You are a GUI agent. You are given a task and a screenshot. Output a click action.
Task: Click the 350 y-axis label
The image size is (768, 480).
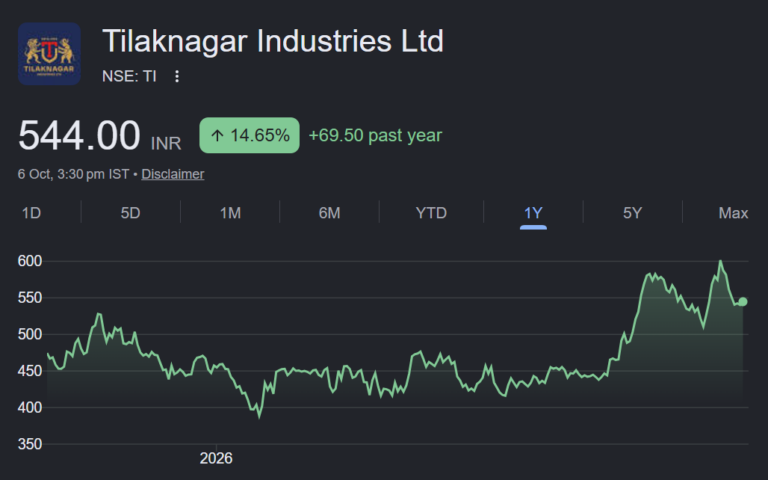click(x=30, y=444)
